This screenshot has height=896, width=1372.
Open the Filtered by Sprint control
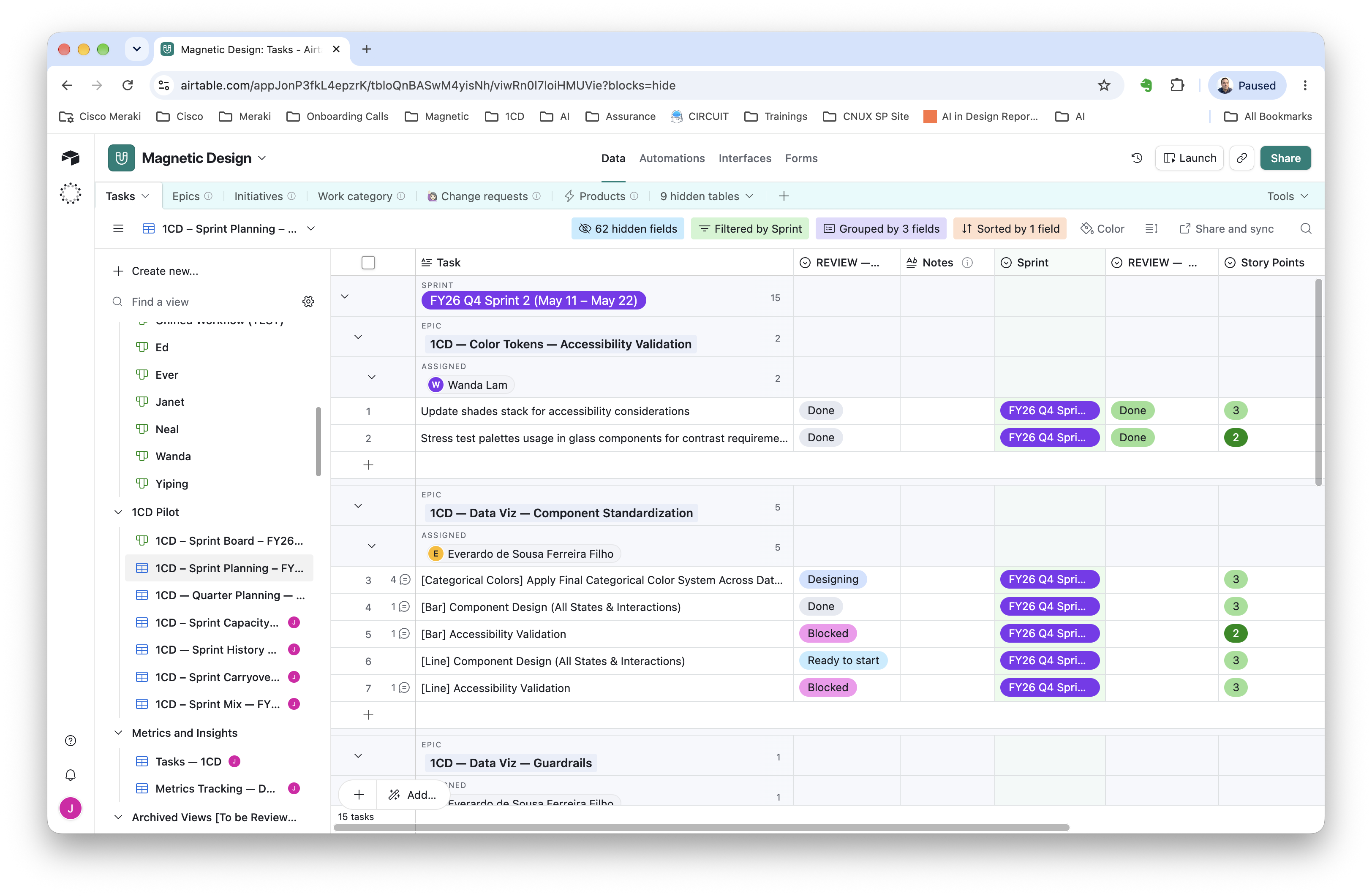pos(749,229)
